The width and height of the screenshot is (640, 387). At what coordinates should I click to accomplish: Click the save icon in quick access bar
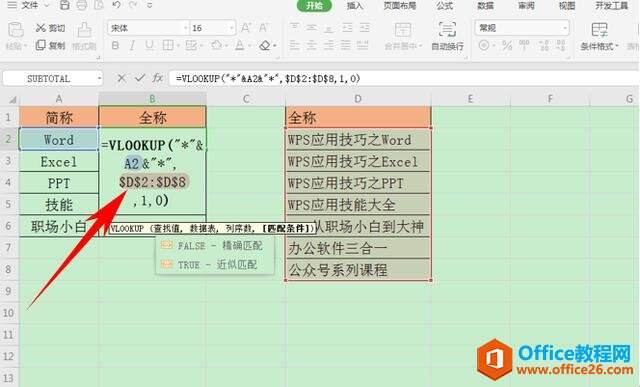[x=64, y=5]
